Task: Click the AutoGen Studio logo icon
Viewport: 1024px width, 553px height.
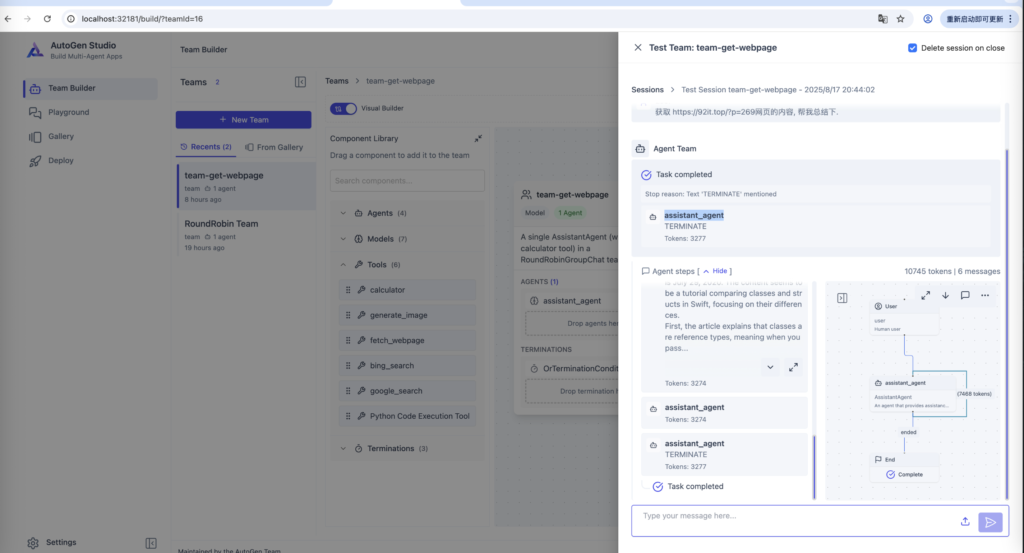Action: click(x=35, y=50)
